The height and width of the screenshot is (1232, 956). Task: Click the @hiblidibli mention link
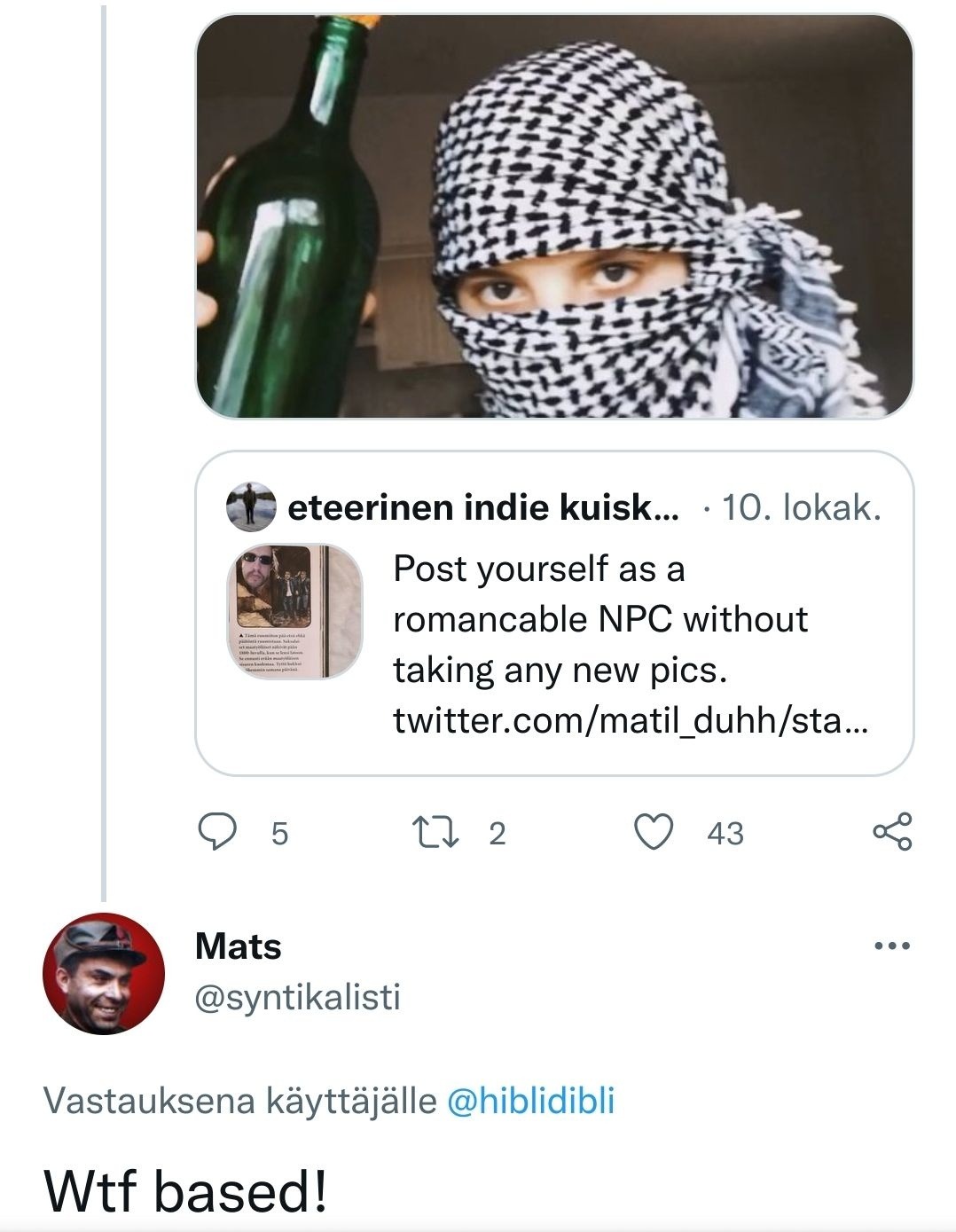532,1101
